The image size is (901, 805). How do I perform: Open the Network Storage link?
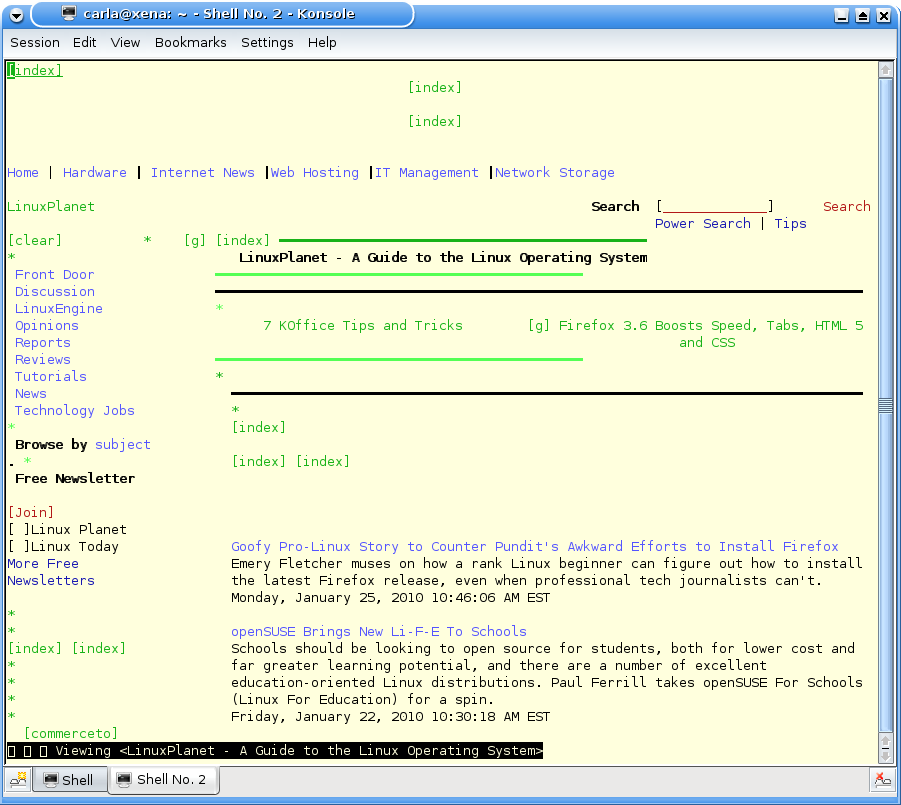pos(555,172)
